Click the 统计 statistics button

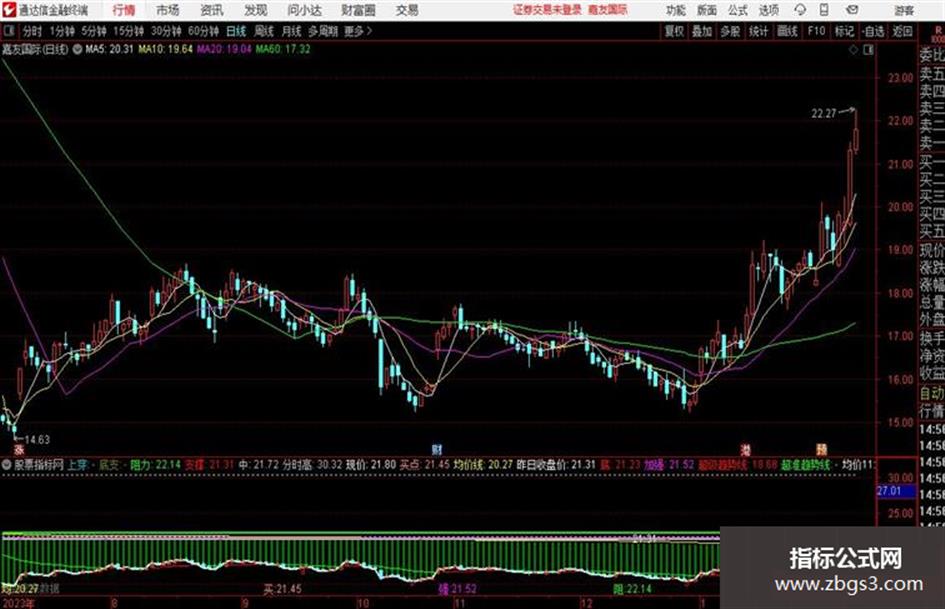(x=758, y=31)
